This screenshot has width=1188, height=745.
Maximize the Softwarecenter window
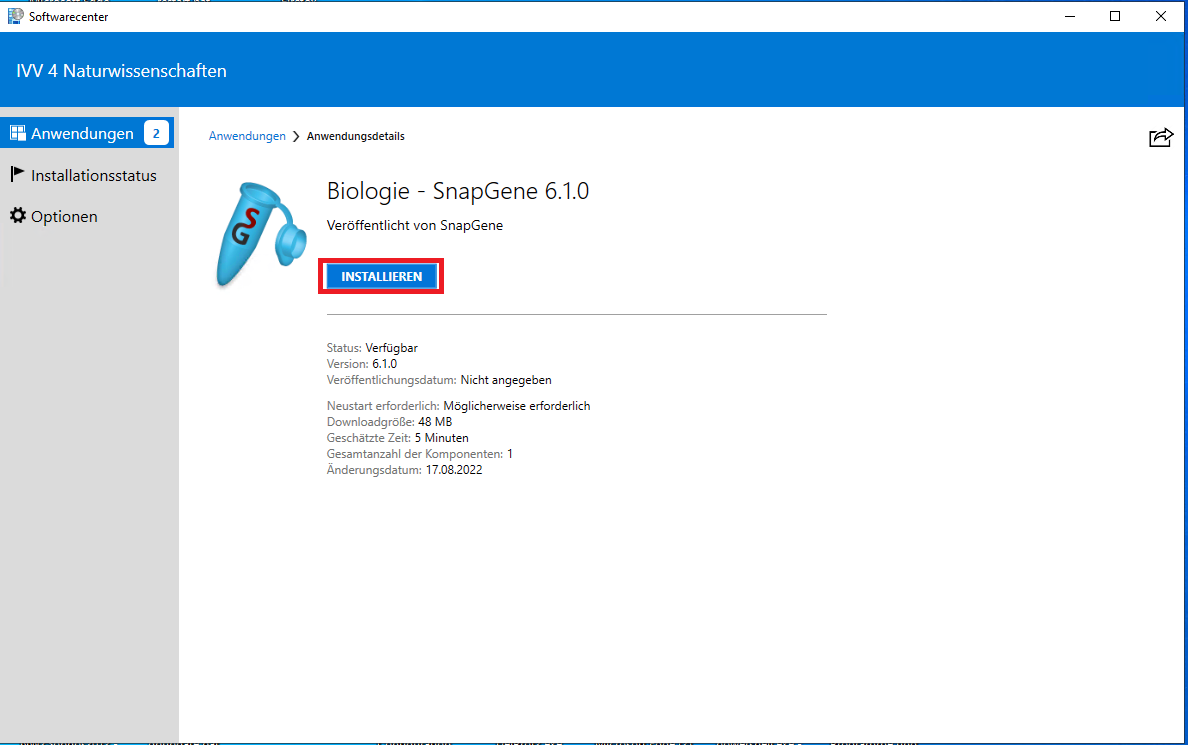coord(1115,16)
